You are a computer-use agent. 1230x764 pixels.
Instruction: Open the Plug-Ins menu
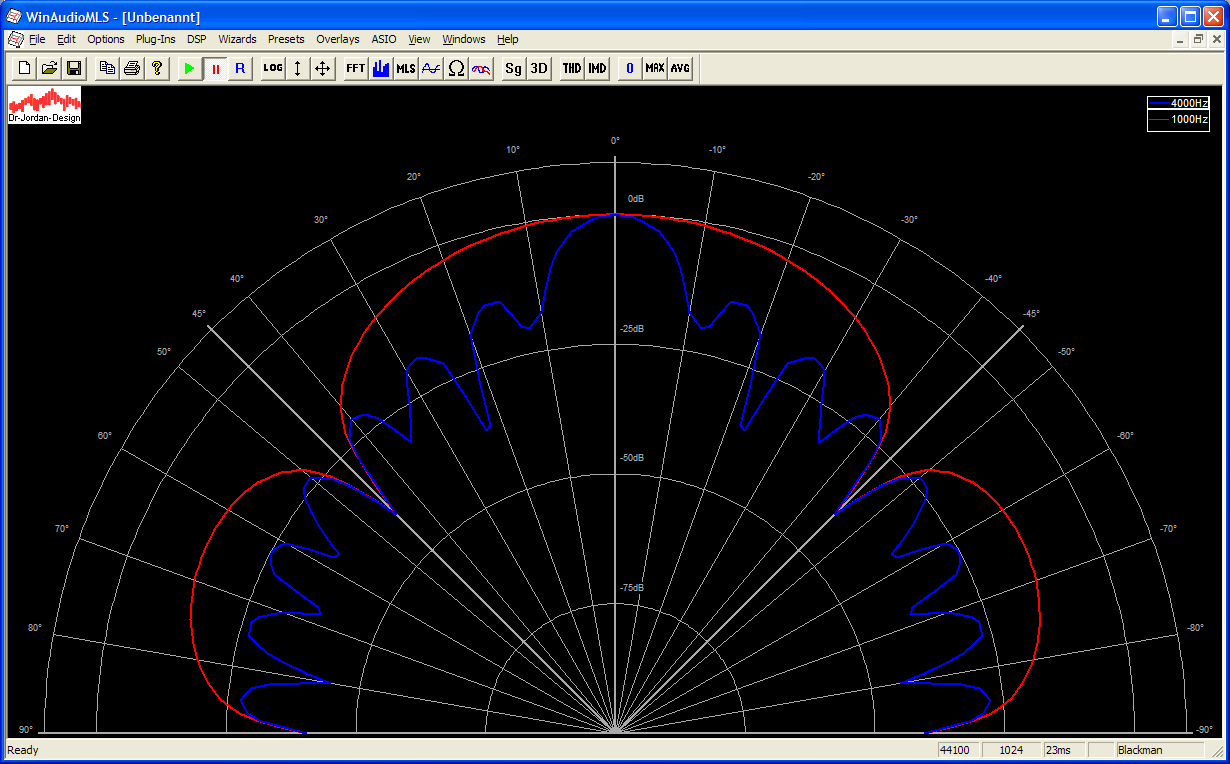click(x=155, y=39)
